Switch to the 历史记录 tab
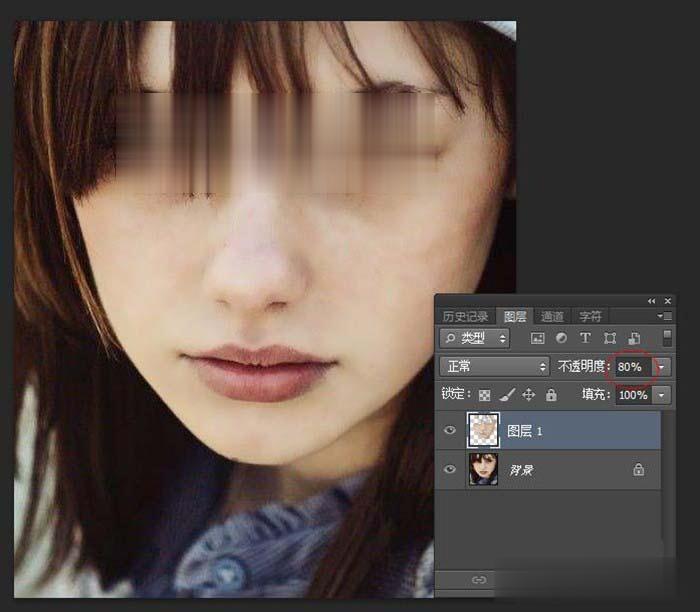Screen dimensions: 700x612 (467, 316)
